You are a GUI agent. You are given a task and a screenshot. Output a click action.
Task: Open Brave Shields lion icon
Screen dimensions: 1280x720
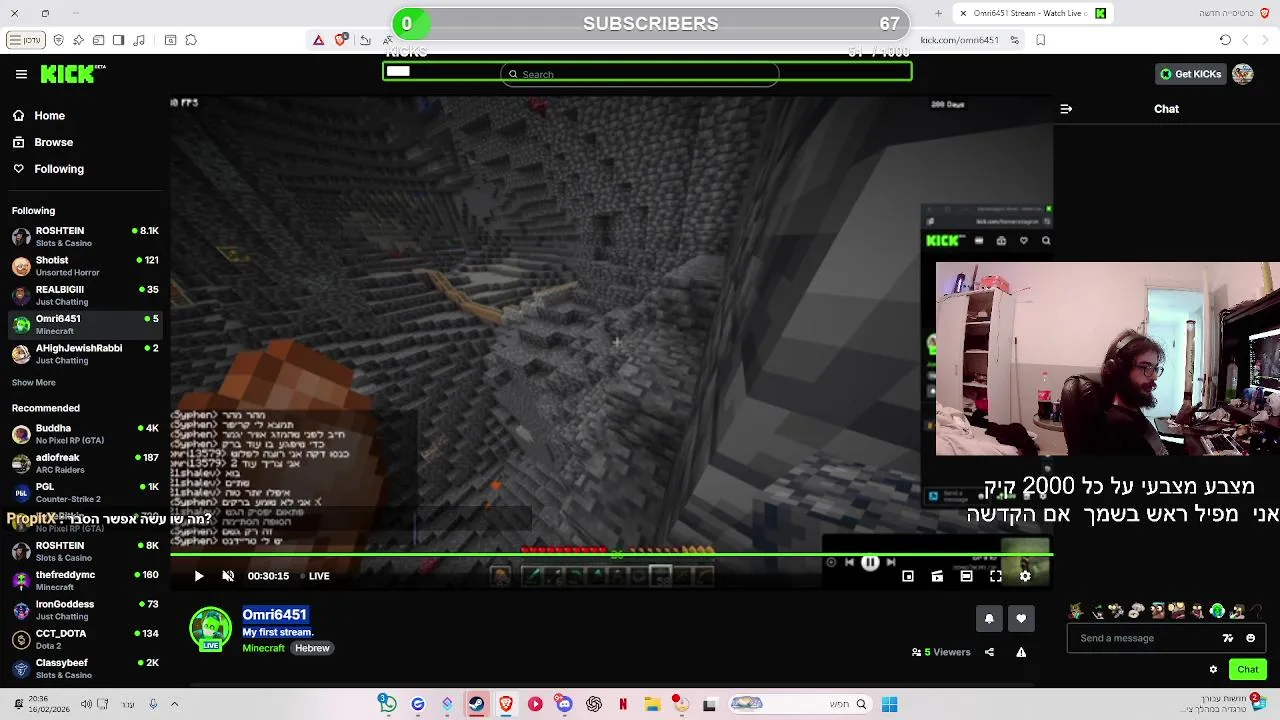(341, 40)
